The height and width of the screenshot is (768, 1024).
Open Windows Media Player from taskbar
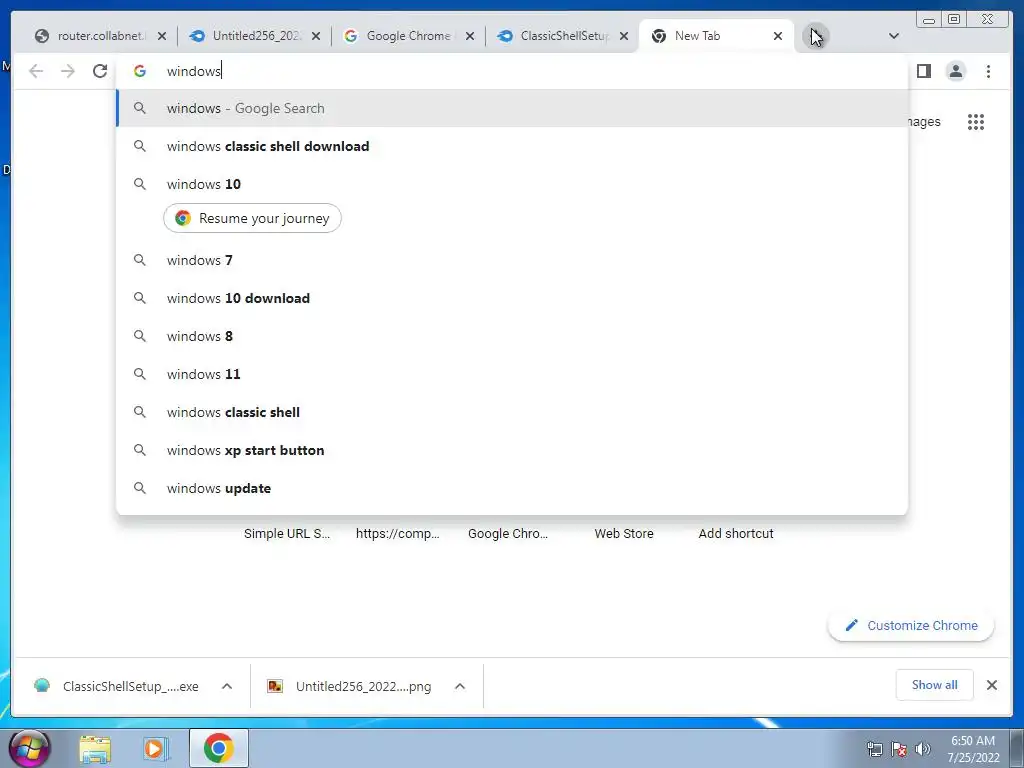pos(154,748)
